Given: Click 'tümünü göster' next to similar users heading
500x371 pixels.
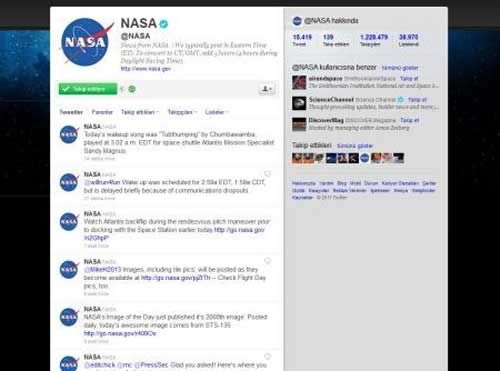Looking at the screenshot, I should (x=400, y=68).
